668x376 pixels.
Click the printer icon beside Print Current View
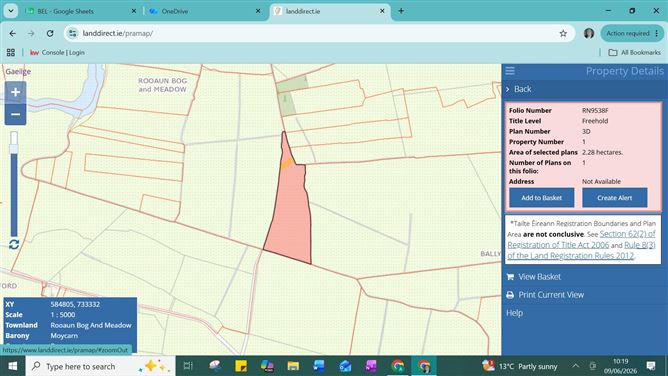[x=510, y=295]
